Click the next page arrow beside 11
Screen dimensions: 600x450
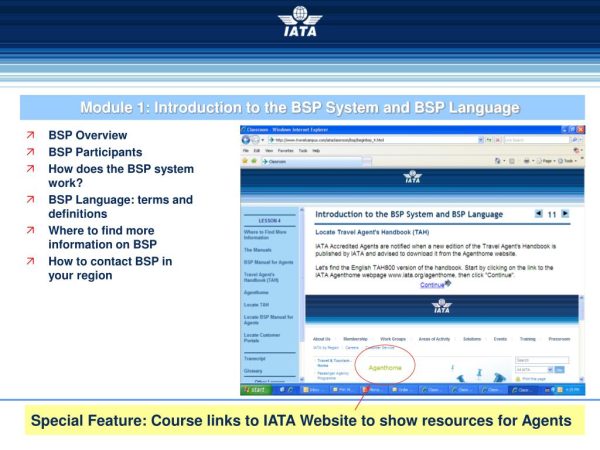point(565,213)
